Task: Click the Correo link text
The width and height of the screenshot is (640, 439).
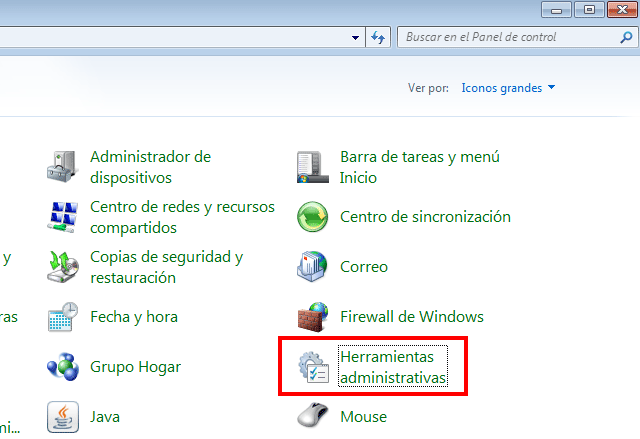Action: tap(364, 267)
